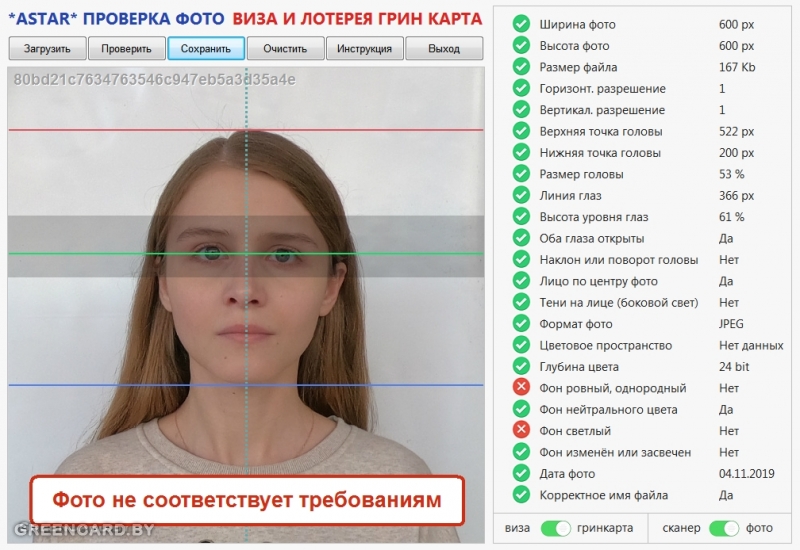Click check icon beside Дата фото

tap(521, 473)
